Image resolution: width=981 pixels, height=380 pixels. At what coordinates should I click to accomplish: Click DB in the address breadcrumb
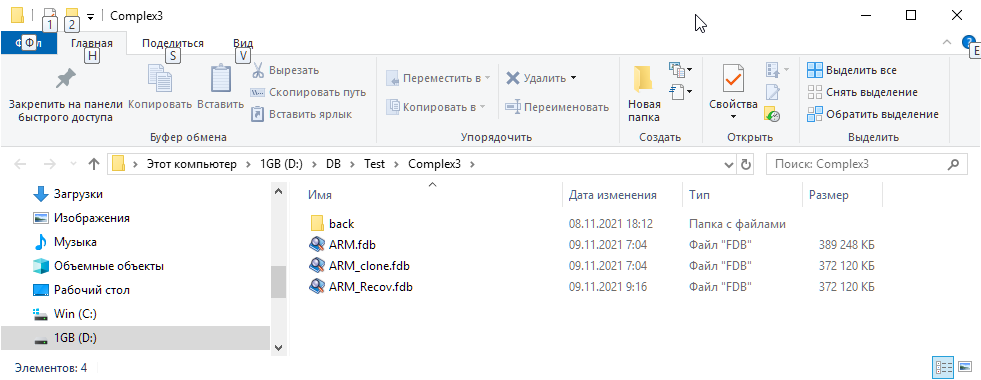333,165
